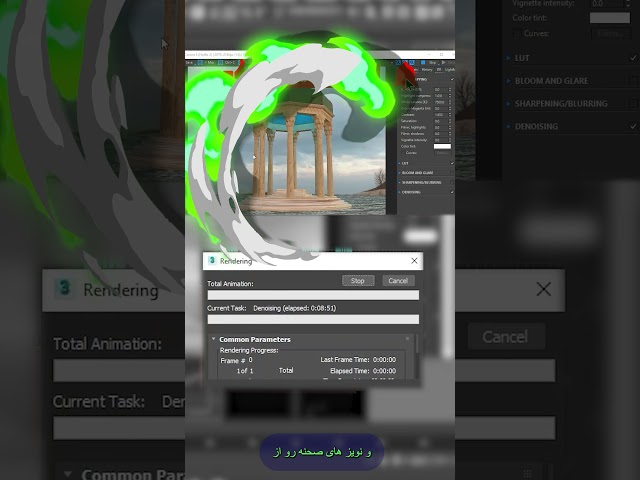Toggle Sharpening/Blurring checkbox in small frame buffer
Image resolution: width=640 pixels, height=480 pixels.
pyautogui.click(x=452, y=182)
